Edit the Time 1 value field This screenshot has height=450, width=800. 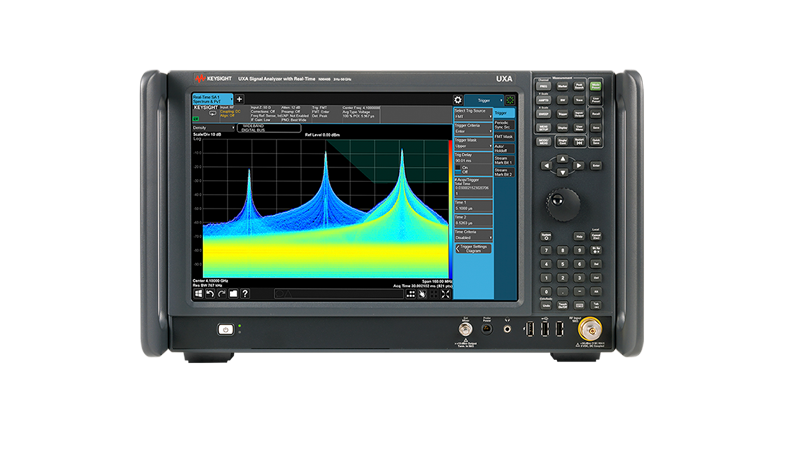(473, 208)
